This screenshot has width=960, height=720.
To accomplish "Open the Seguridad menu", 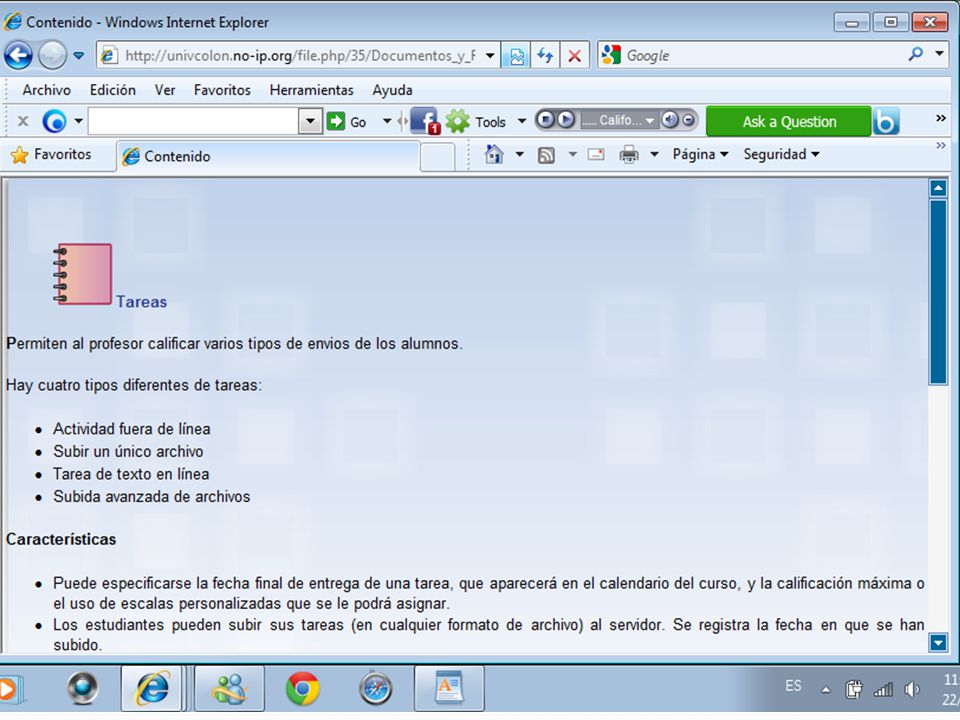I will pyautogui.click(x=781, y=154).
